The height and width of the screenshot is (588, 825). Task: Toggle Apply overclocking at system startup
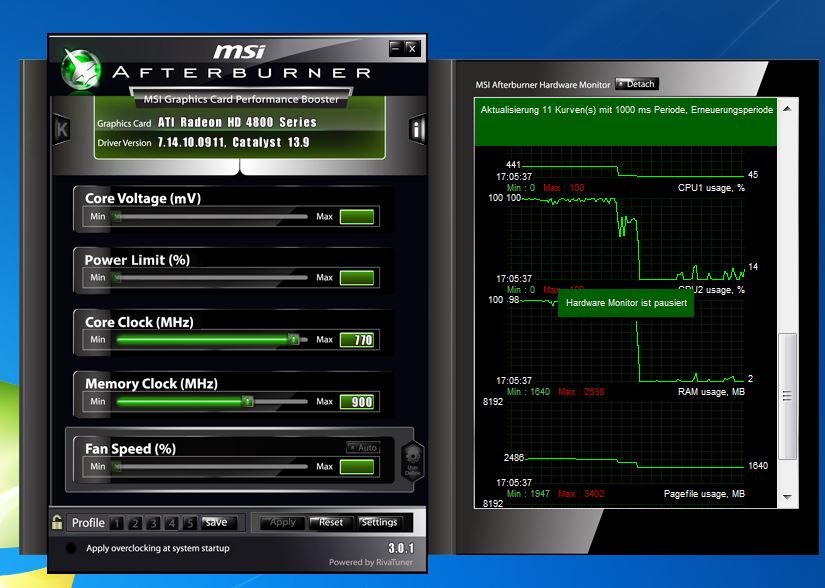(71, 548)
